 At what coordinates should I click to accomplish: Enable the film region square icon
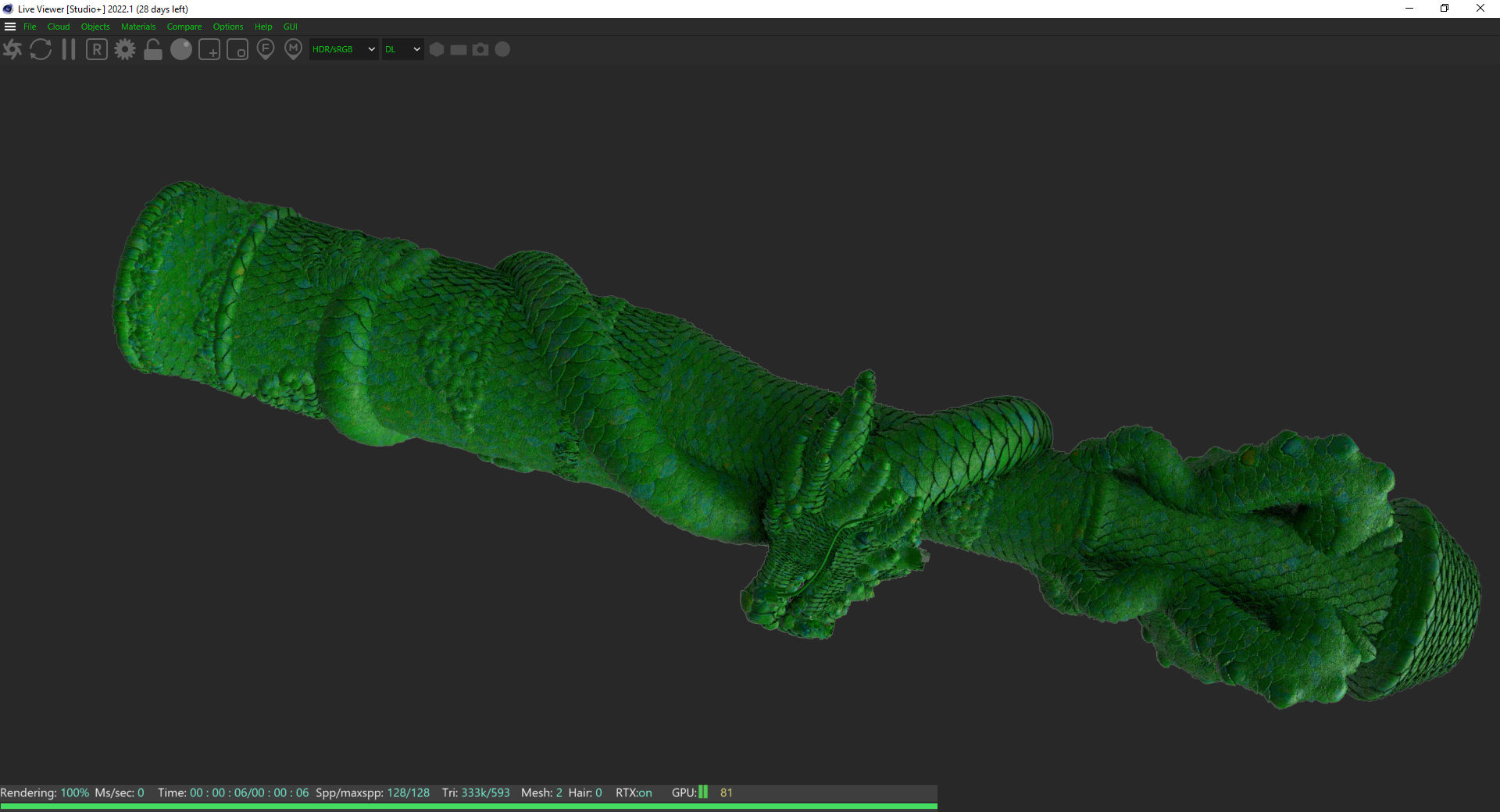237,50
